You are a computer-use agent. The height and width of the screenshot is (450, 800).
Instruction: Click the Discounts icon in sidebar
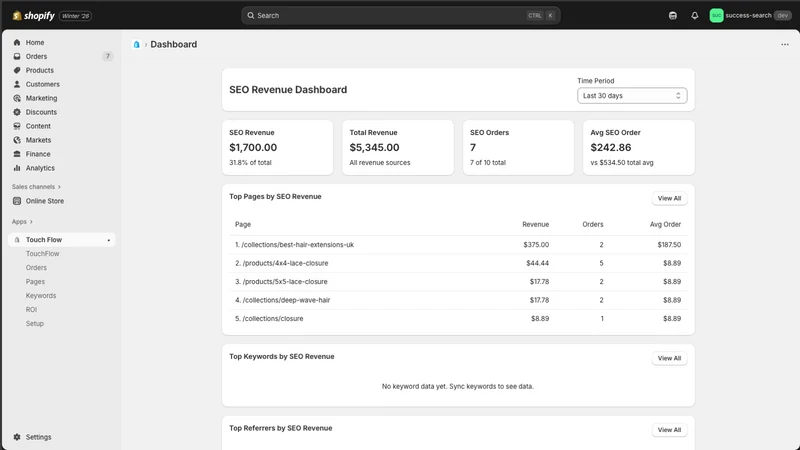click(x=17, y=112)
